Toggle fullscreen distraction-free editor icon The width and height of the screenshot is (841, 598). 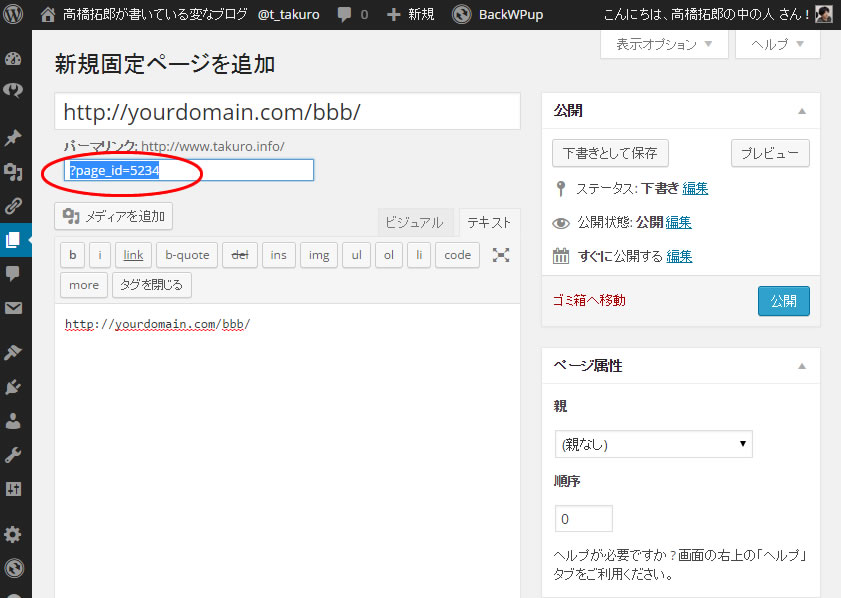coord(501,255)
